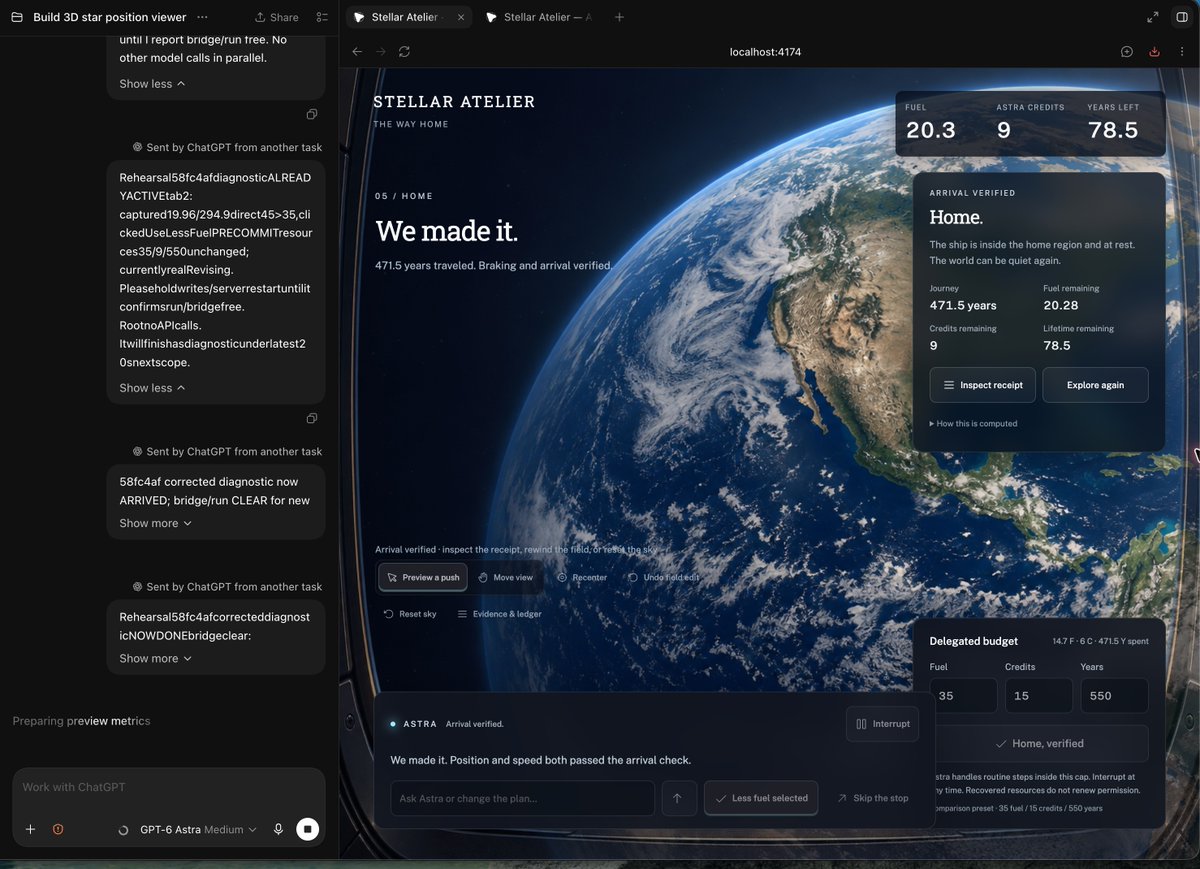Image resolution: width=1200 pixels, height=869 pixels.
Task: Click the plus attach icon in chat composer
Action: click(30, 829)
